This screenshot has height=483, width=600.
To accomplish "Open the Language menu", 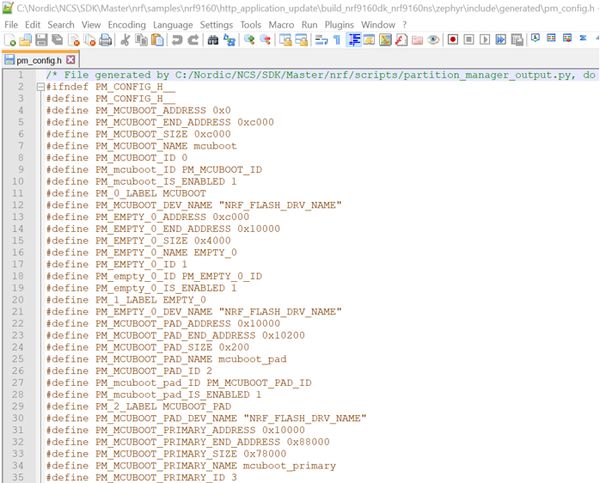I will (173, 24).
